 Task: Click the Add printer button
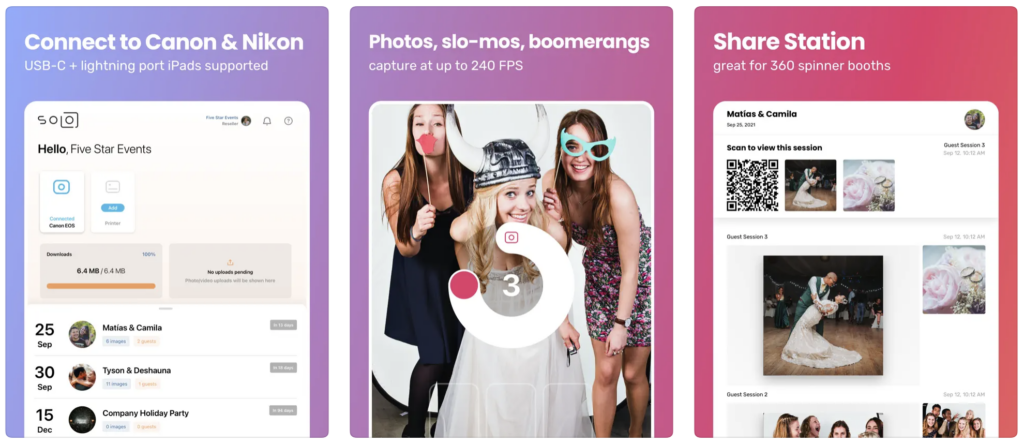point(113,208)
